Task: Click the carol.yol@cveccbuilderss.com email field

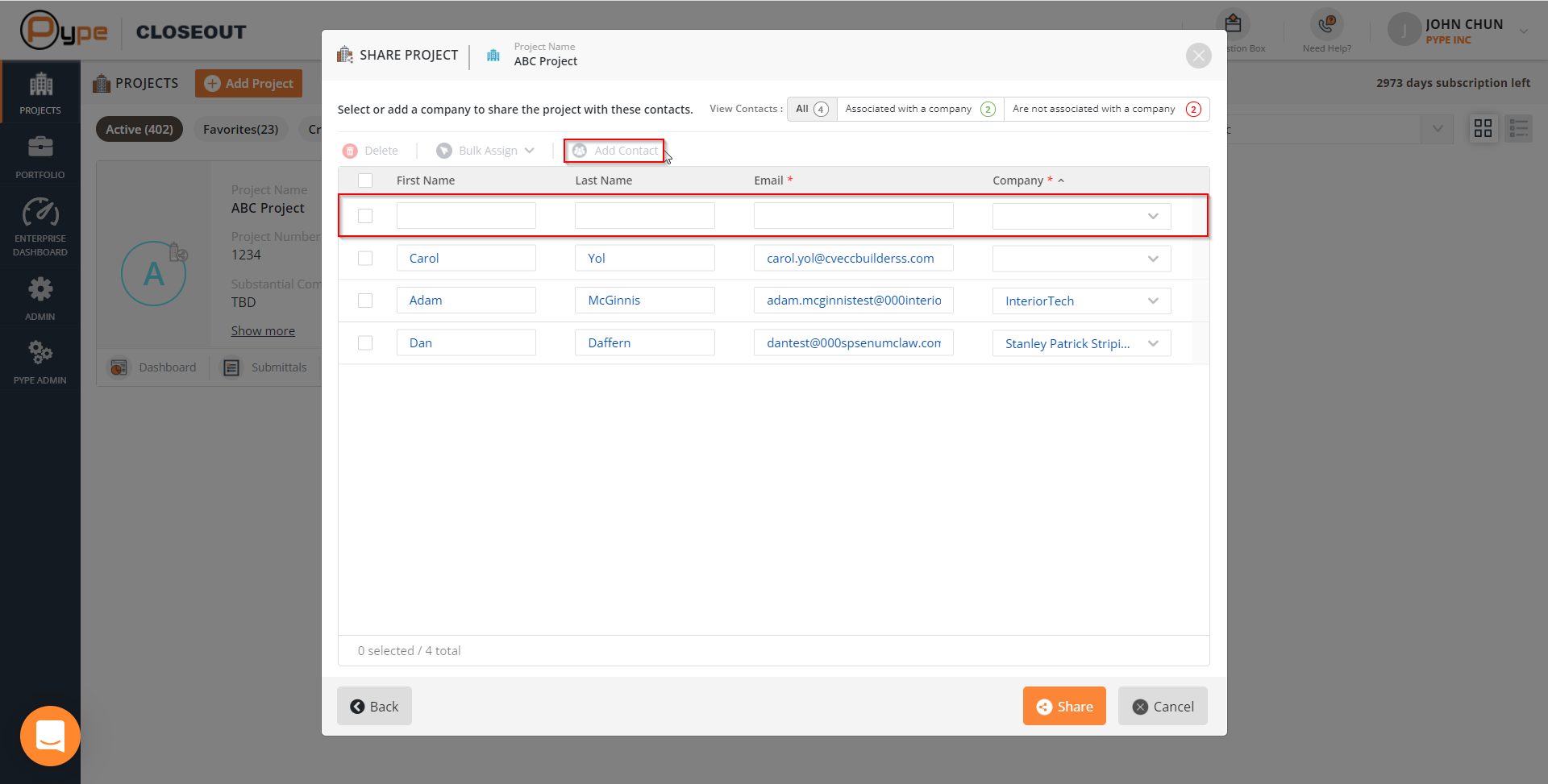Action: click(x=854, y=258)
